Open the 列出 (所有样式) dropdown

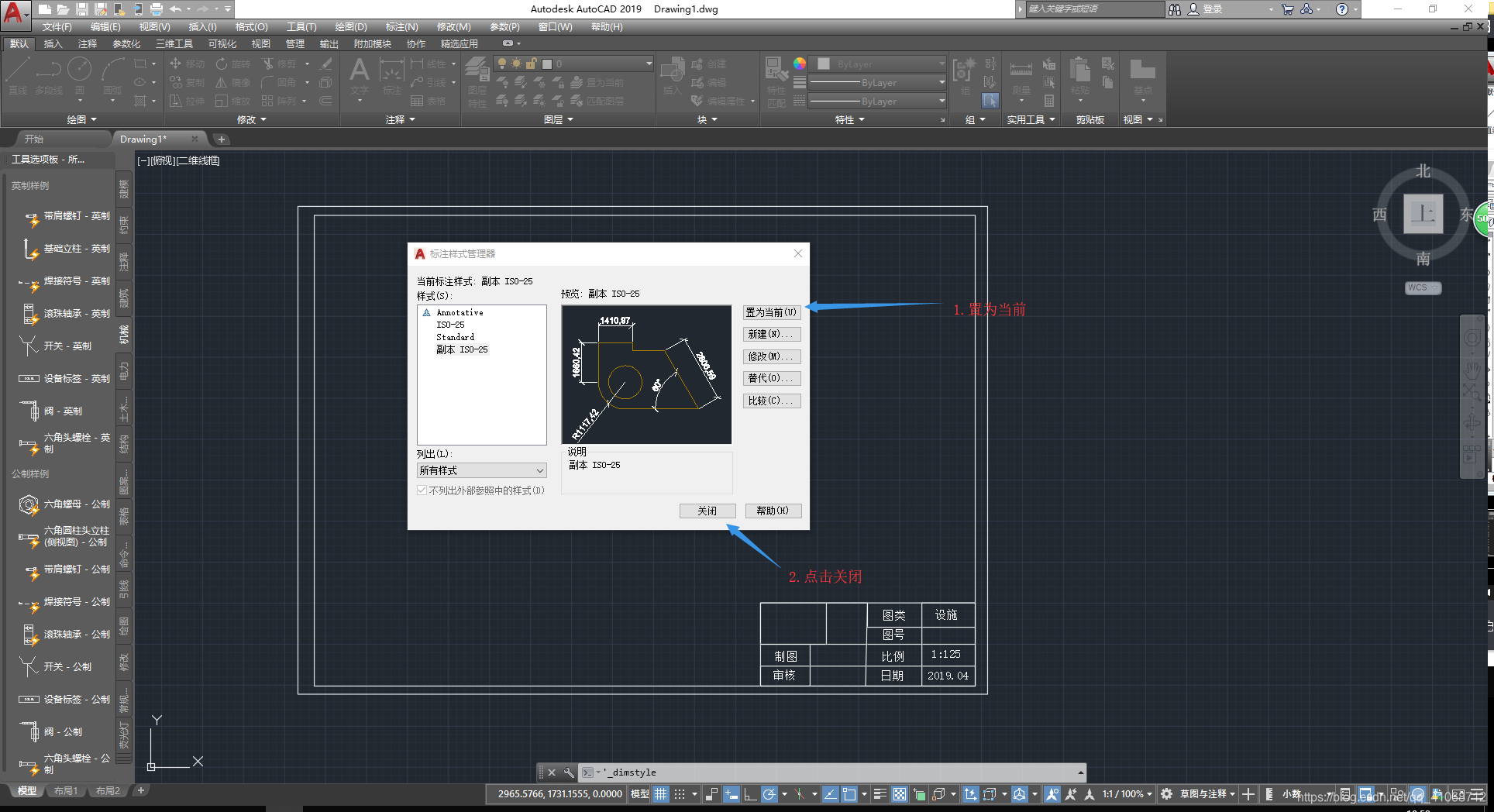pos(481,470)
